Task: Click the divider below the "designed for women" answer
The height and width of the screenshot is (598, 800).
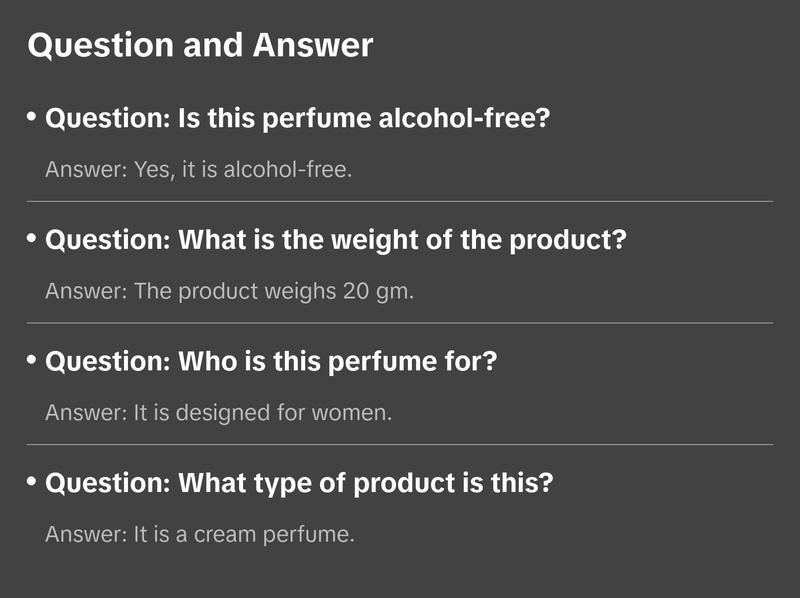Action: click(x=400, y=444)
